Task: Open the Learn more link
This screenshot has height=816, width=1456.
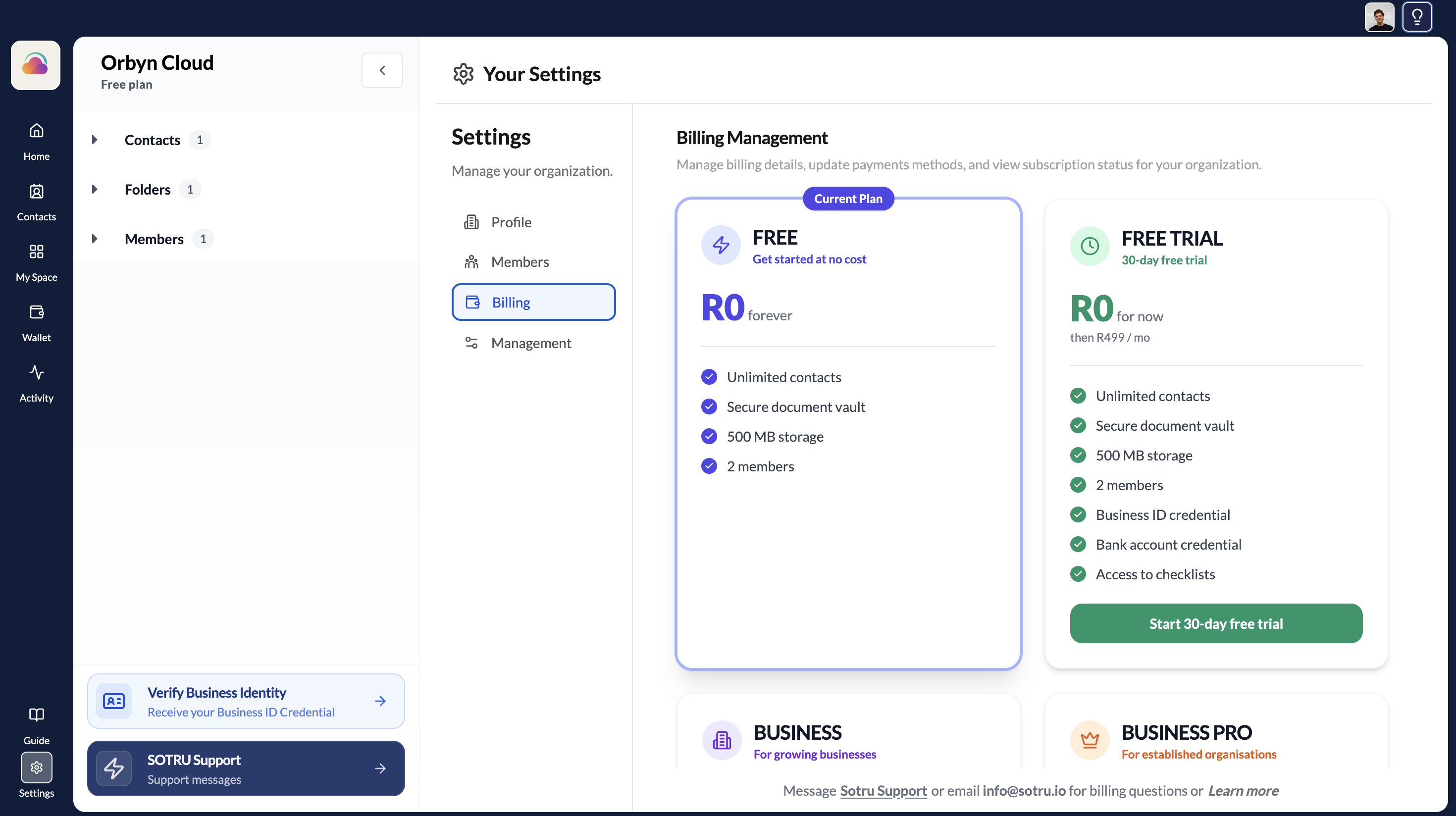Action: (x=1243, y=791)
